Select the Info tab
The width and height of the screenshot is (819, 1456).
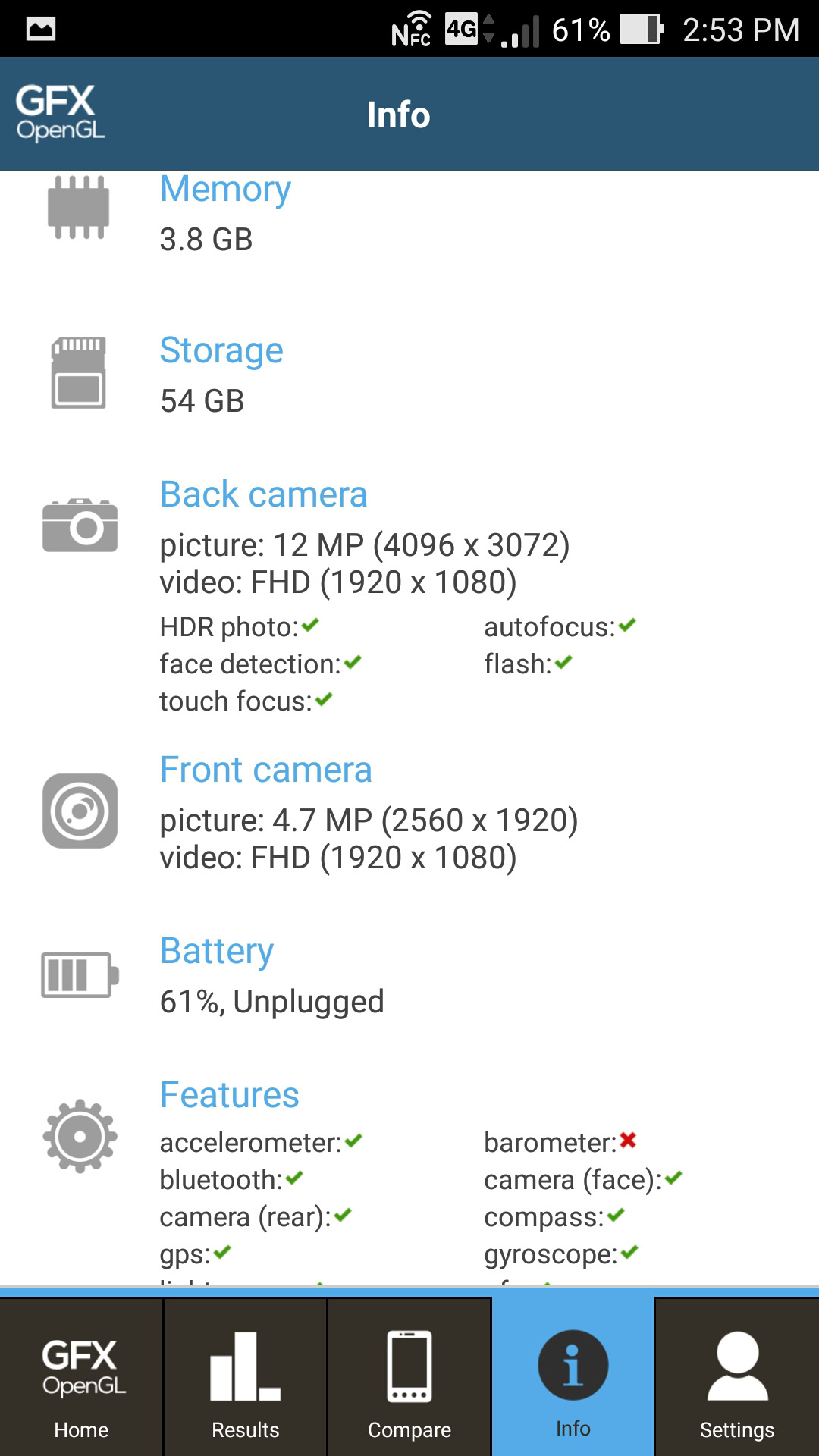tap(573, 1377)
